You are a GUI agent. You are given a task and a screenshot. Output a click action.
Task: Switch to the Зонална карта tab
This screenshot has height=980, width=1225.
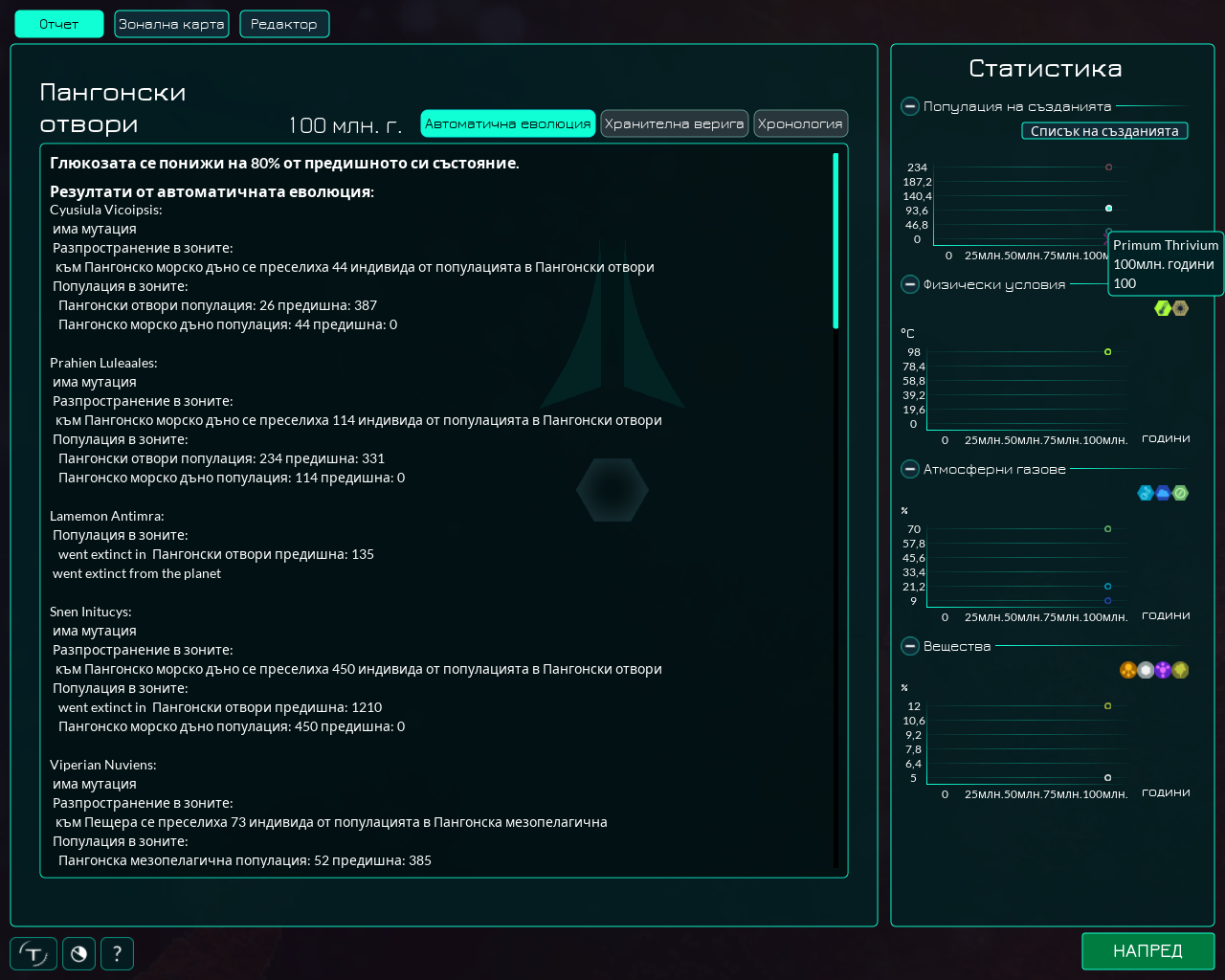tap(171, 24)
